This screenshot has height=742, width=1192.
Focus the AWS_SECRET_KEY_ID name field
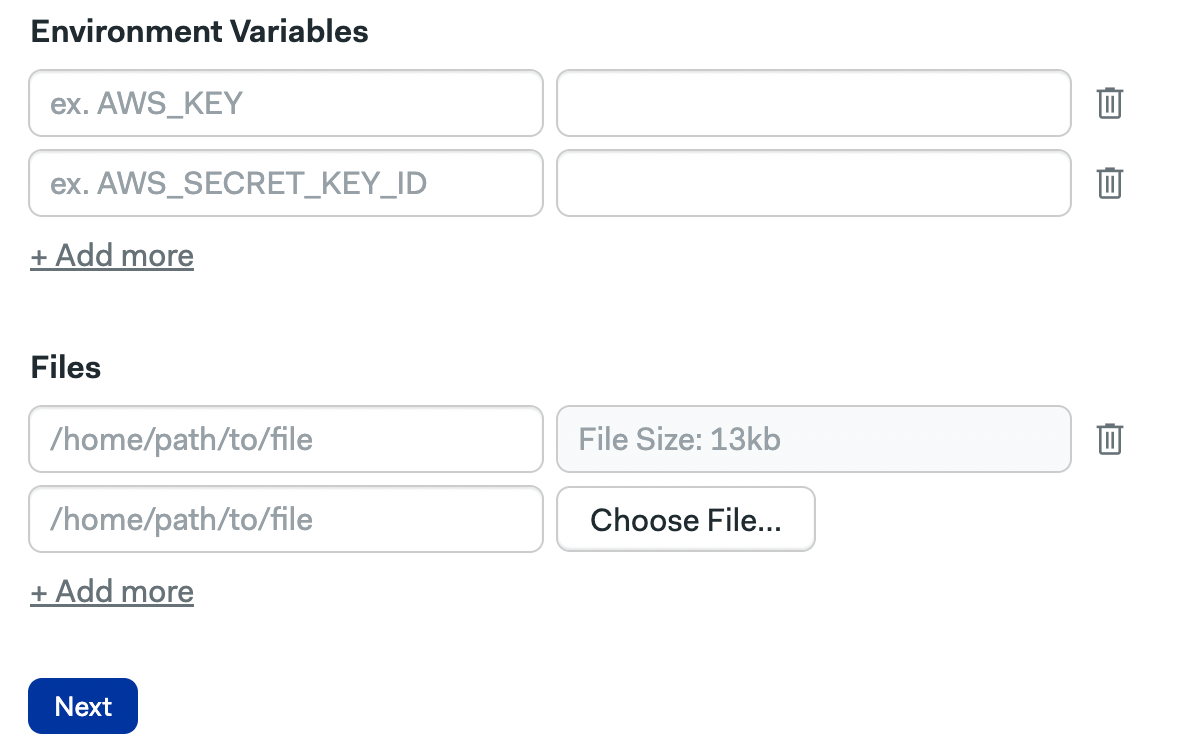tap(286, 183)
